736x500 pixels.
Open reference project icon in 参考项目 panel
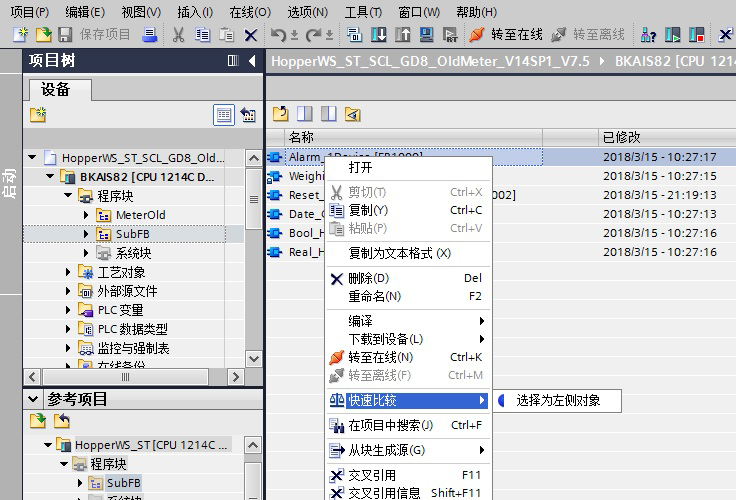click(38, 420)
